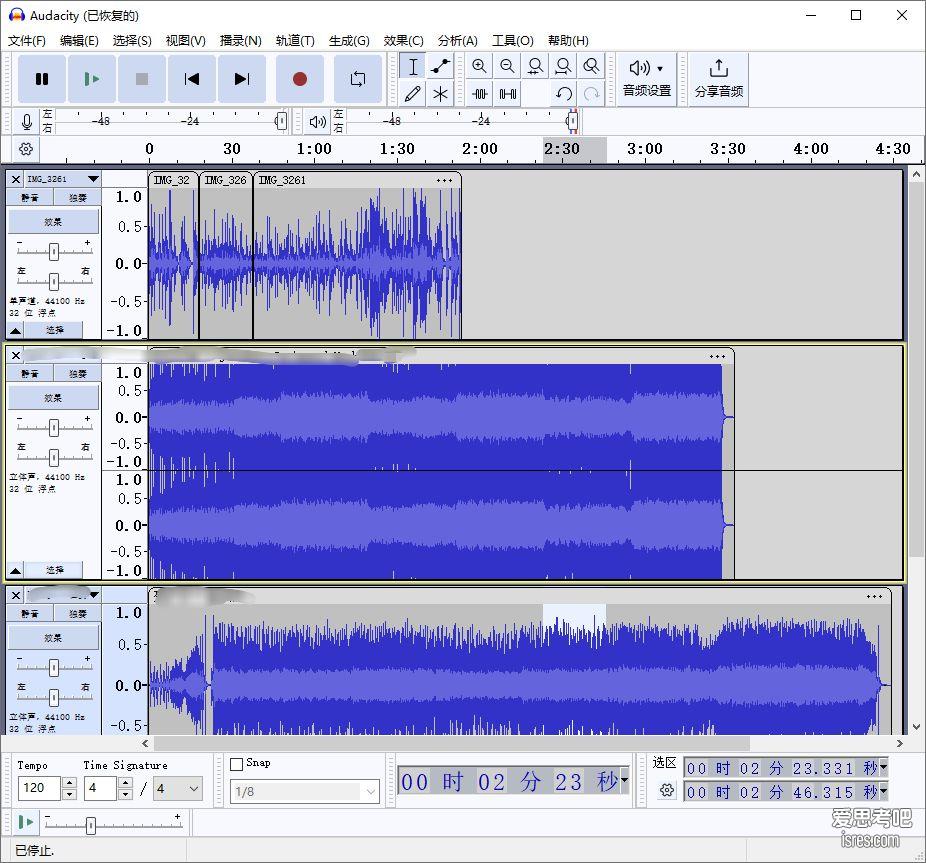Skip to start of project
The height and width of the screenshot is (863, 926).
pos(191,79)
